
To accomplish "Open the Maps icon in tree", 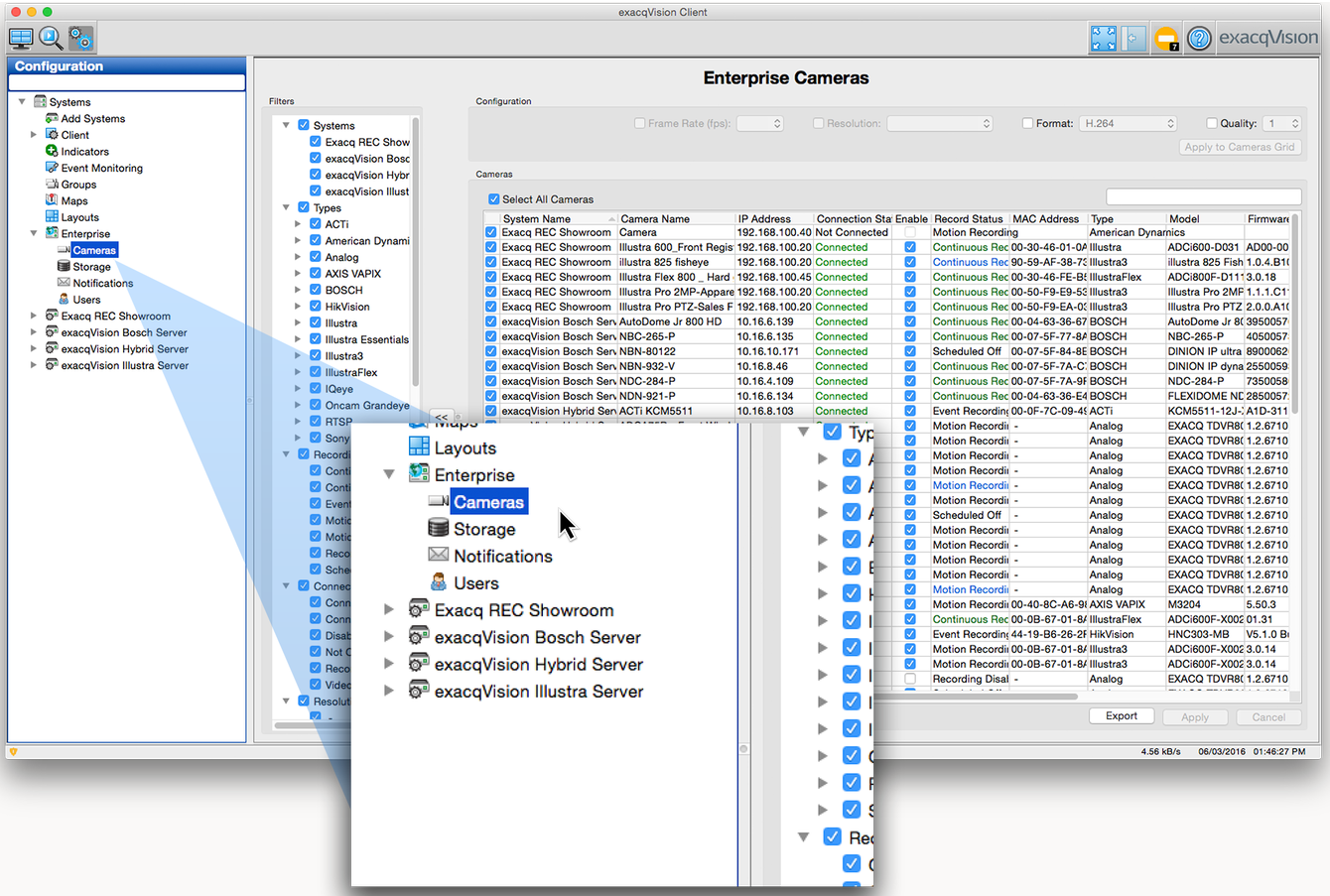I will [x=52, y=199].
